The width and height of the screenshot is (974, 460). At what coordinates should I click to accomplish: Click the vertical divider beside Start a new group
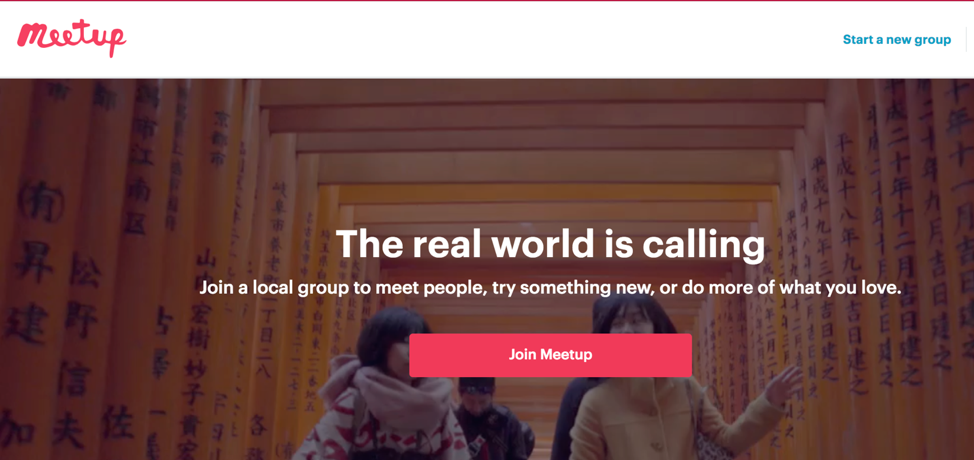click(967, 40)
